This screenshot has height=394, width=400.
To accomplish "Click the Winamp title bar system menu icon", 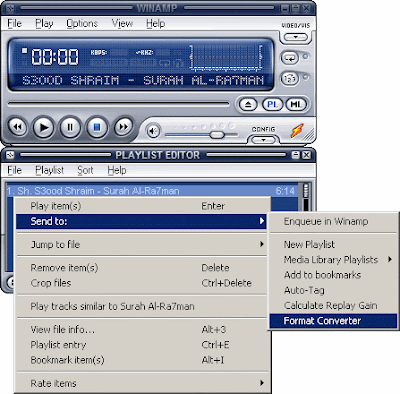I will click(x=10, y=8).
